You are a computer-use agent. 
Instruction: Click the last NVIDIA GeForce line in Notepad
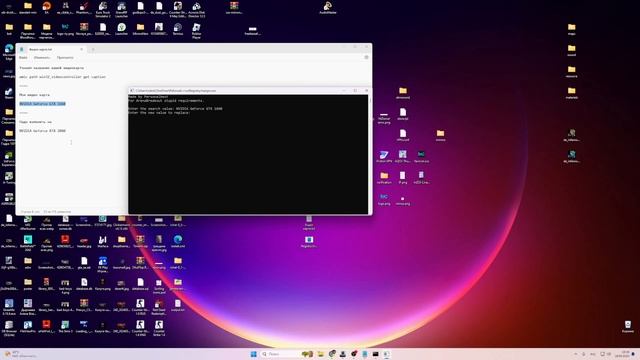click(42, 131)
